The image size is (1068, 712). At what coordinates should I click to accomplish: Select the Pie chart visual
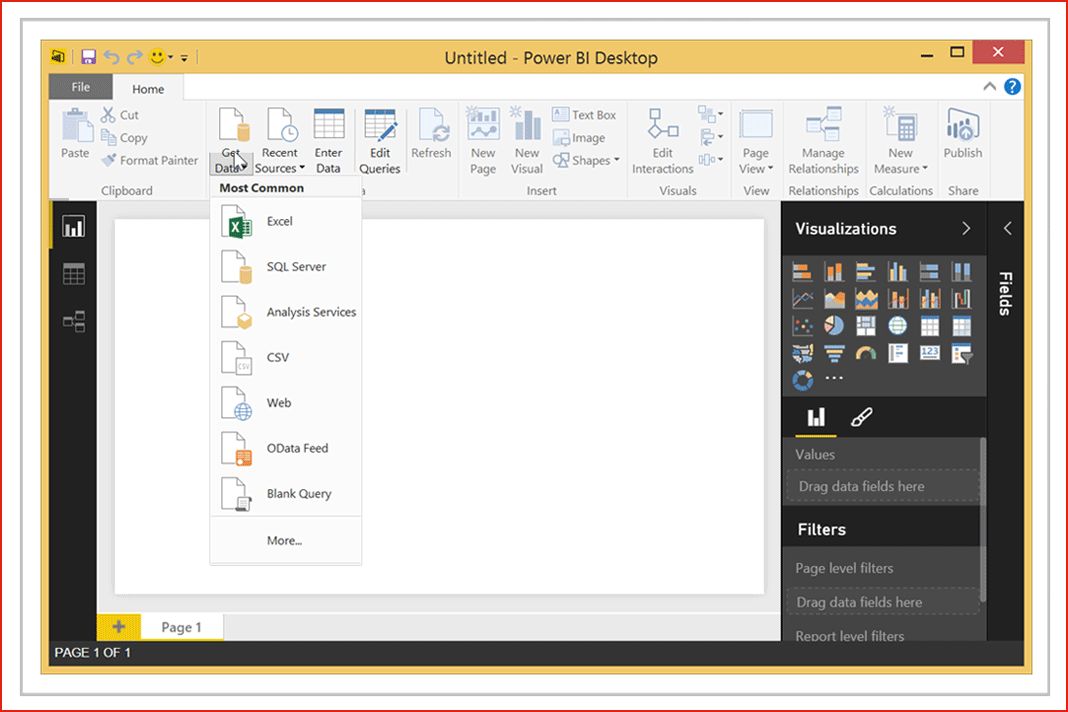[834, 326]
